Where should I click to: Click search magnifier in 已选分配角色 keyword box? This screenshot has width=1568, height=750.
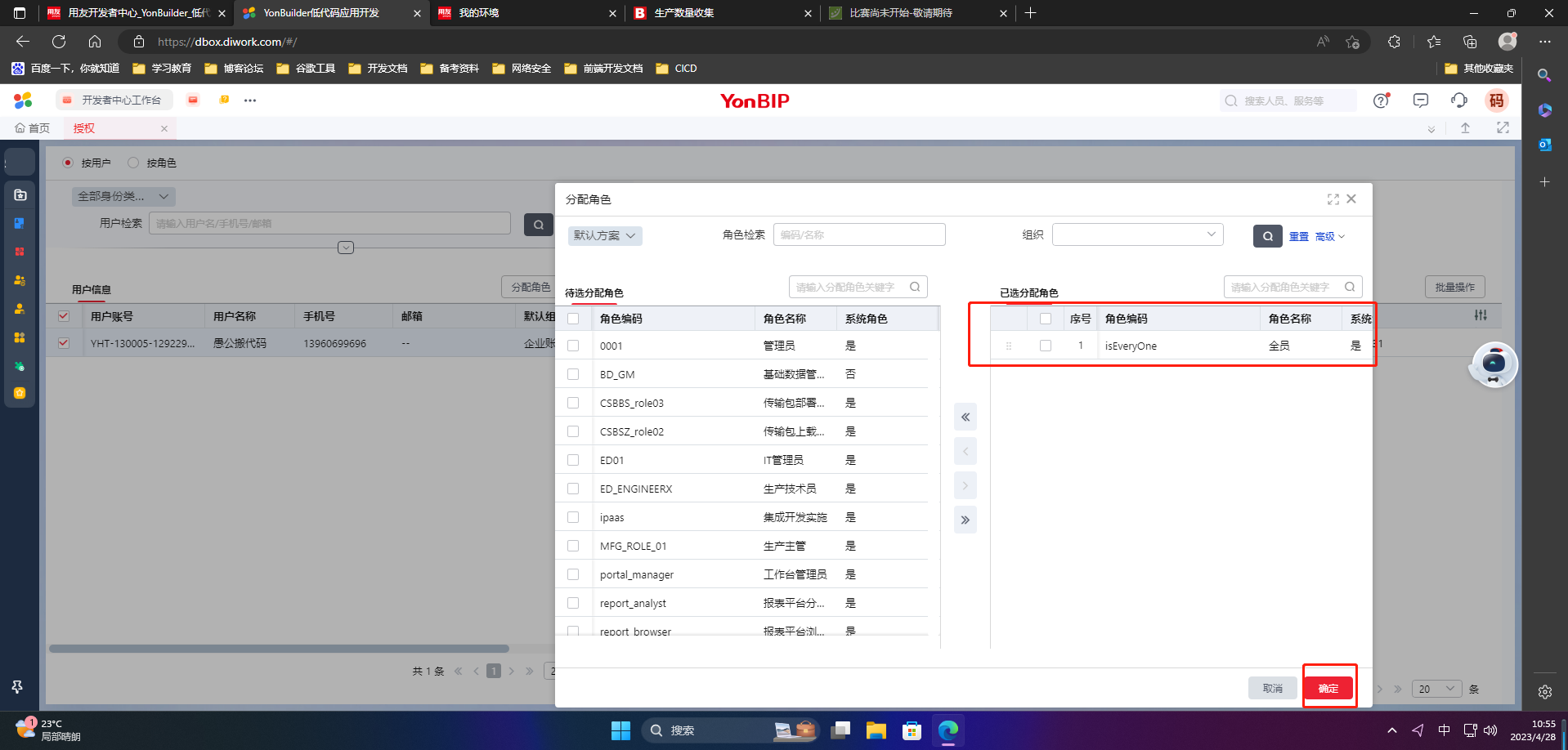1350,287
